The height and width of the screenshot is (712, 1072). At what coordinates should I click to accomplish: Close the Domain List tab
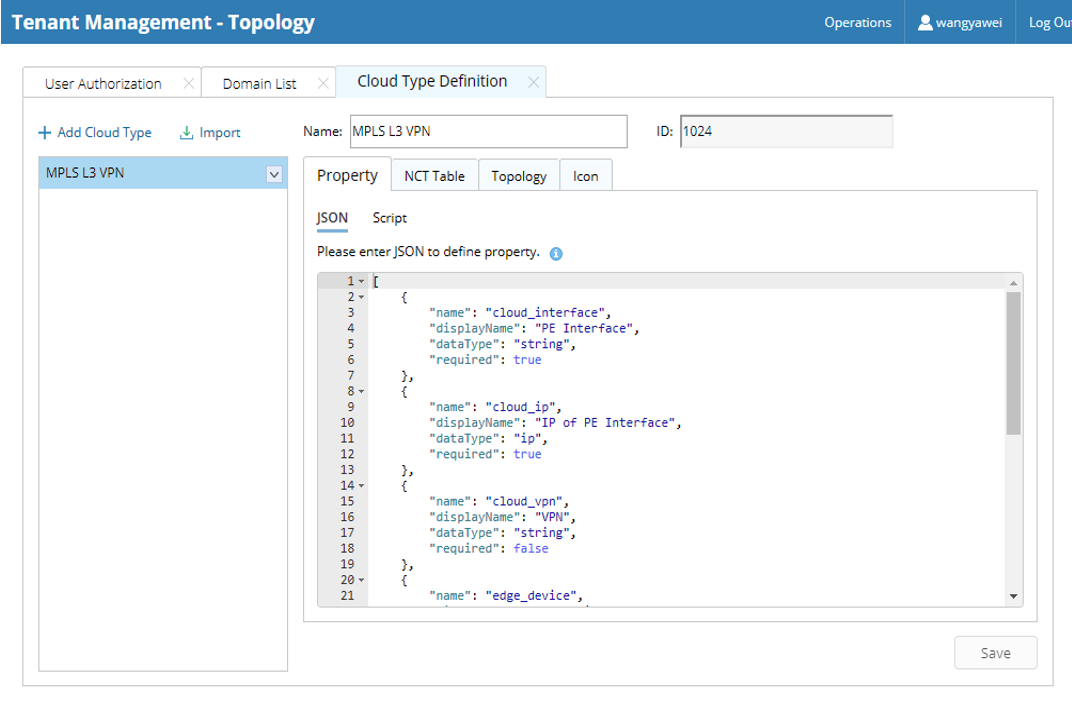[x=322, y=84]
